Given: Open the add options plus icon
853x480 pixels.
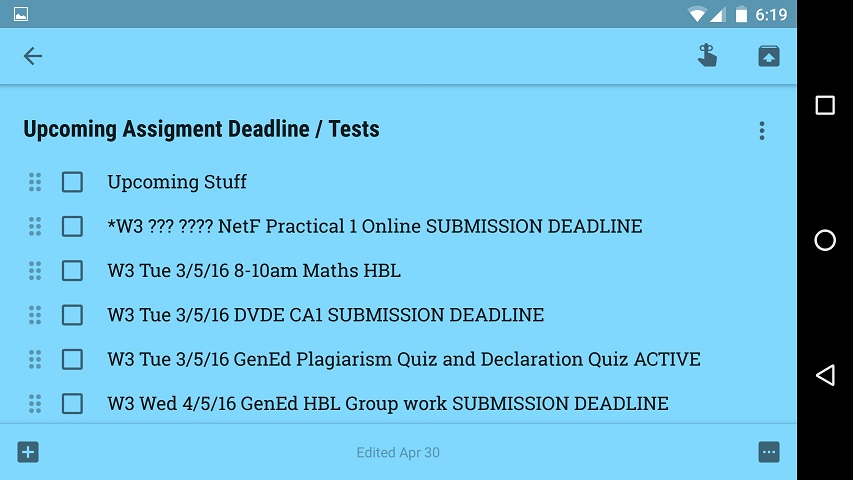Looking at the screenshot, I should coord(28,452).
